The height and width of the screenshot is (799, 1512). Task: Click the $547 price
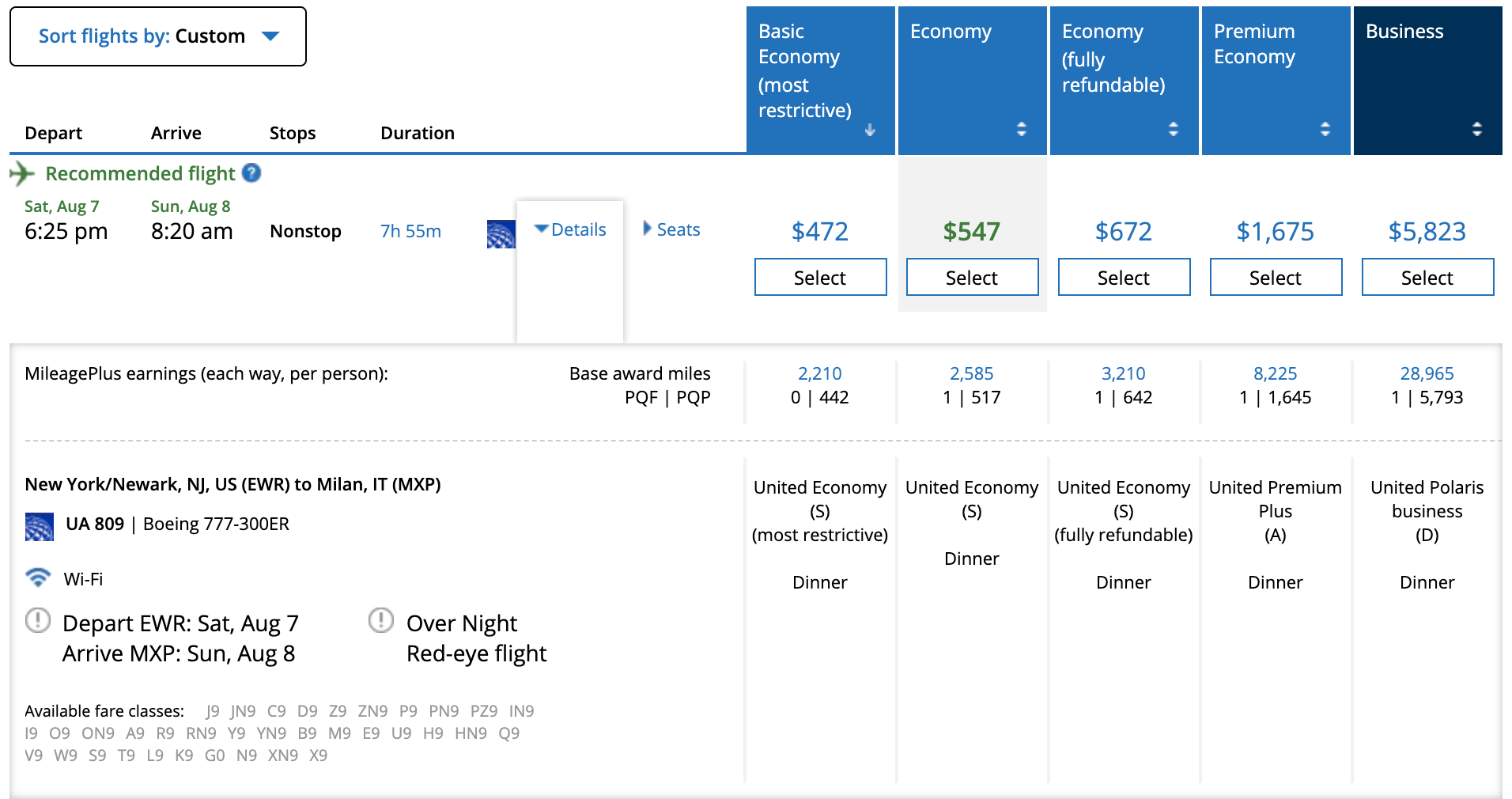(x=972, y=232)
